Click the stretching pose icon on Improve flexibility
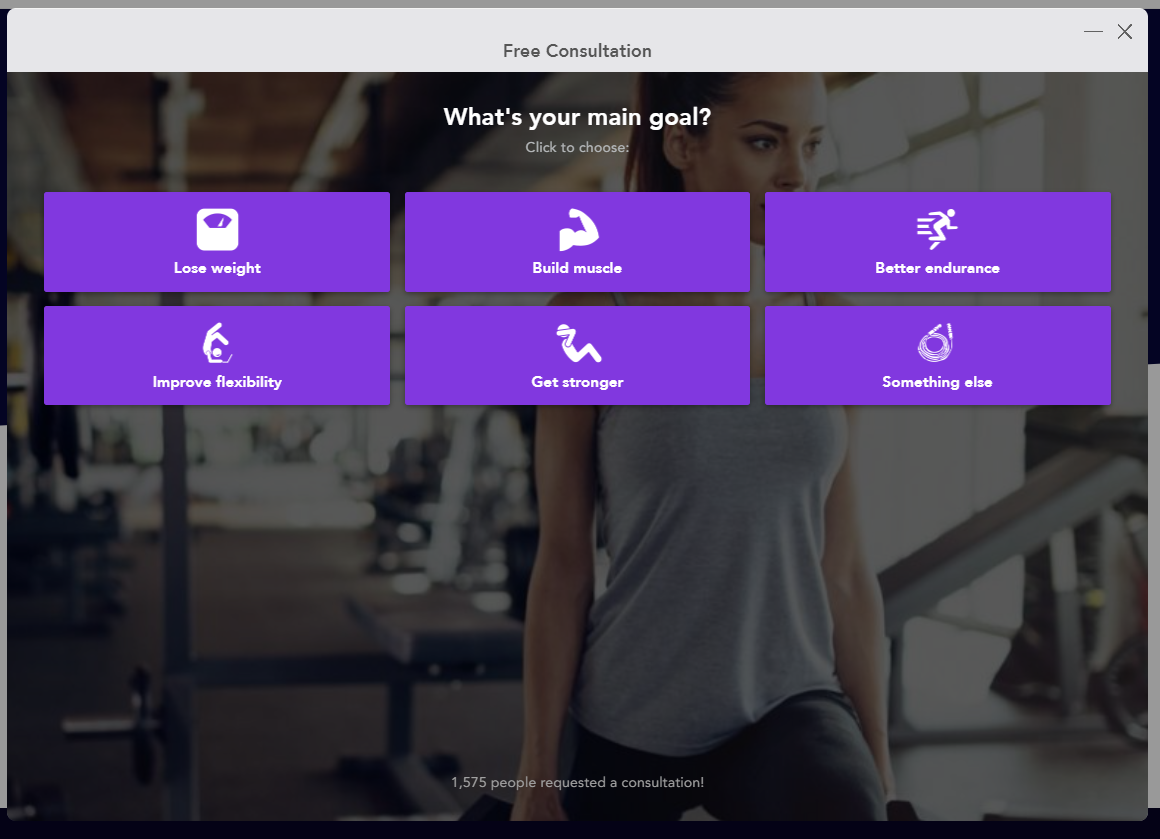The width and height of the screenshot is (1160, 839). pyautogui.click(x=217, y=342)
